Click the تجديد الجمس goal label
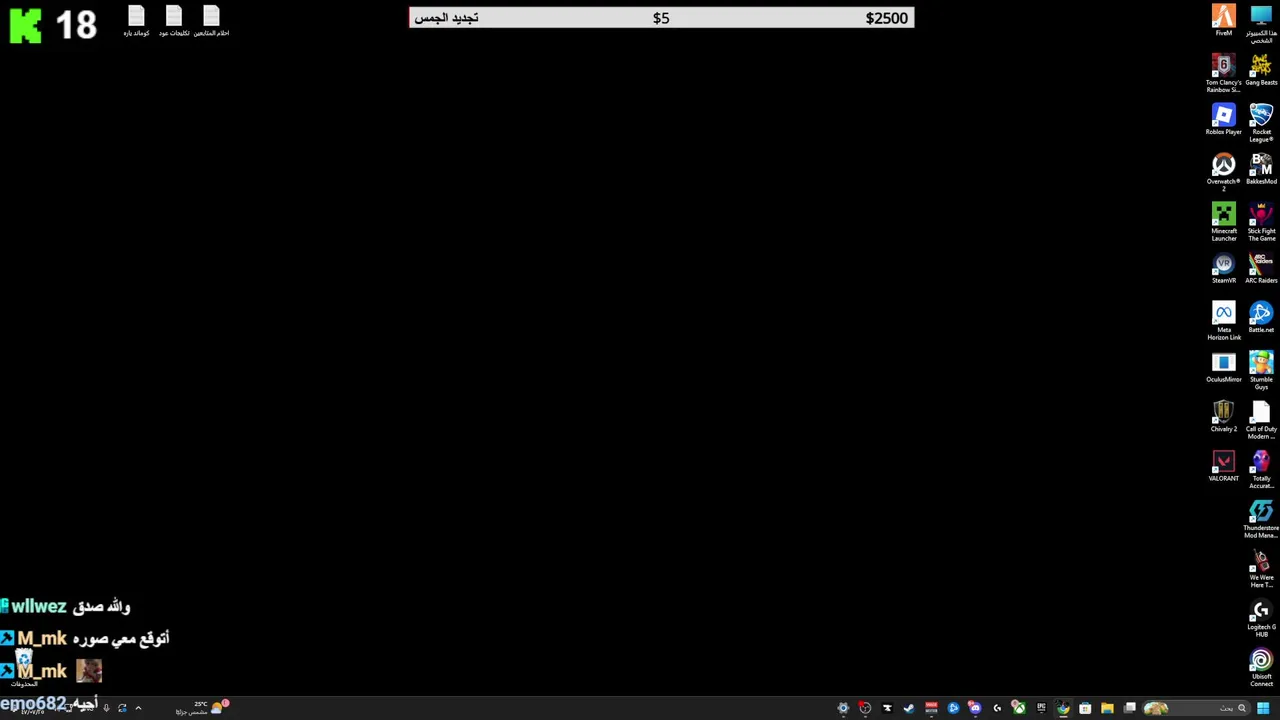Image resolution: width=1280 pixels, height=720 pixels. (x=446, y=18)
